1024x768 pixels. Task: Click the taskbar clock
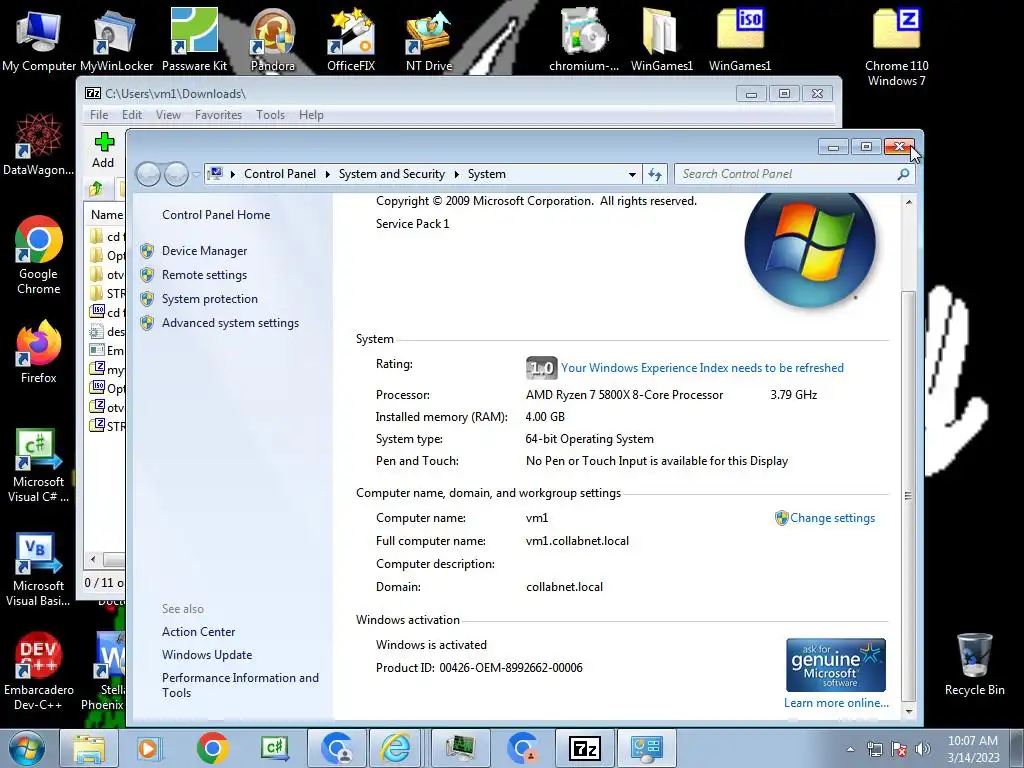coord(973,748)
